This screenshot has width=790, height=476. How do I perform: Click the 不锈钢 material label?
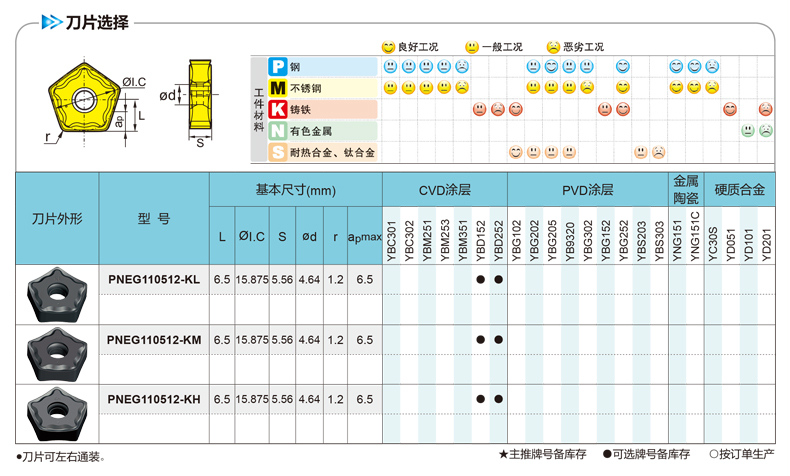pyautogui.click(x=305, y=88)
